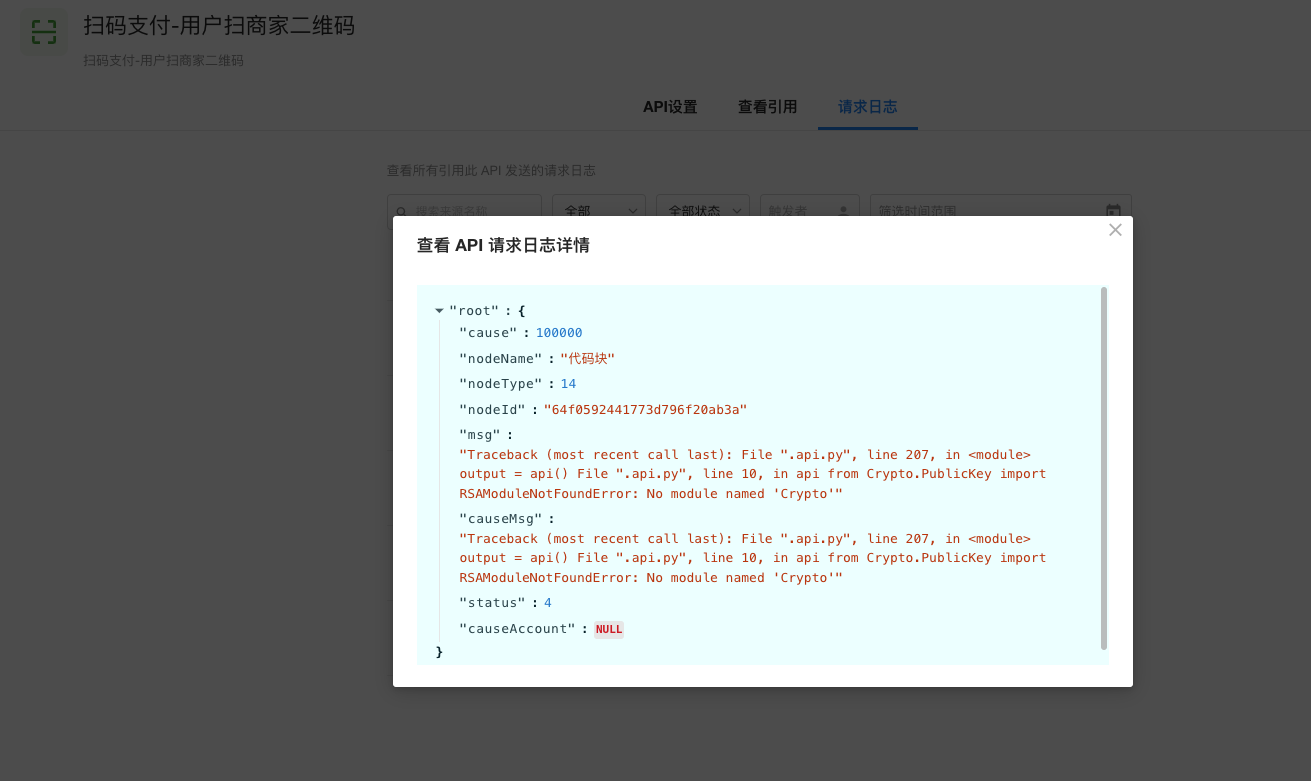
Task: Click the person icon in the 触发者 field
Action: 843,211
